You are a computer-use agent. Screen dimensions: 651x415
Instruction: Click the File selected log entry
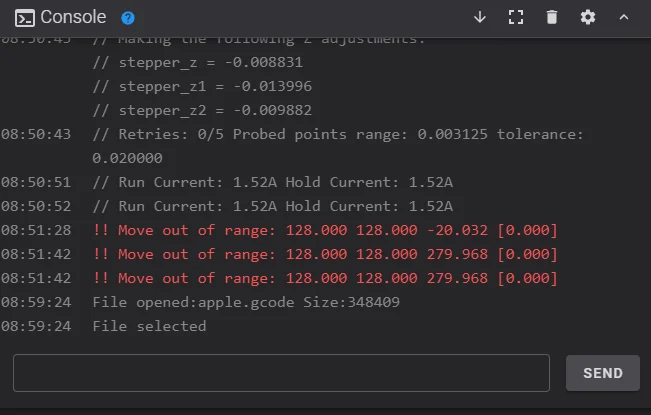149,326
